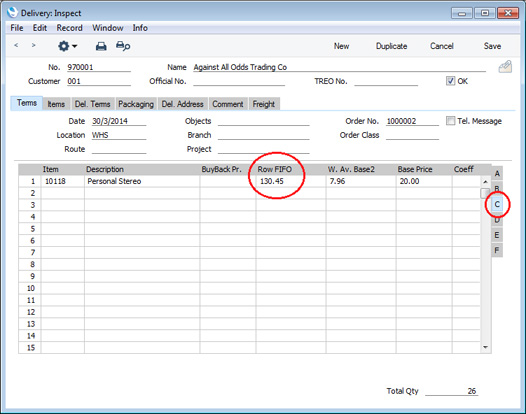Switch to flip A of the grid

(x=497, y=173)
